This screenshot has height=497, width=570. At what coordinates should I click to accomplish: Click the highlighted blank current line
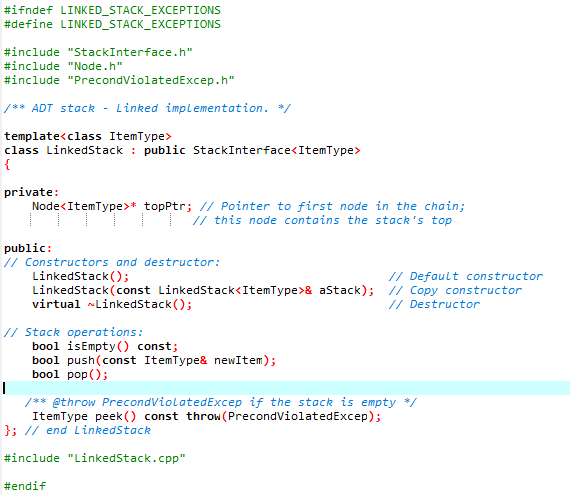(x=286, y=388)
